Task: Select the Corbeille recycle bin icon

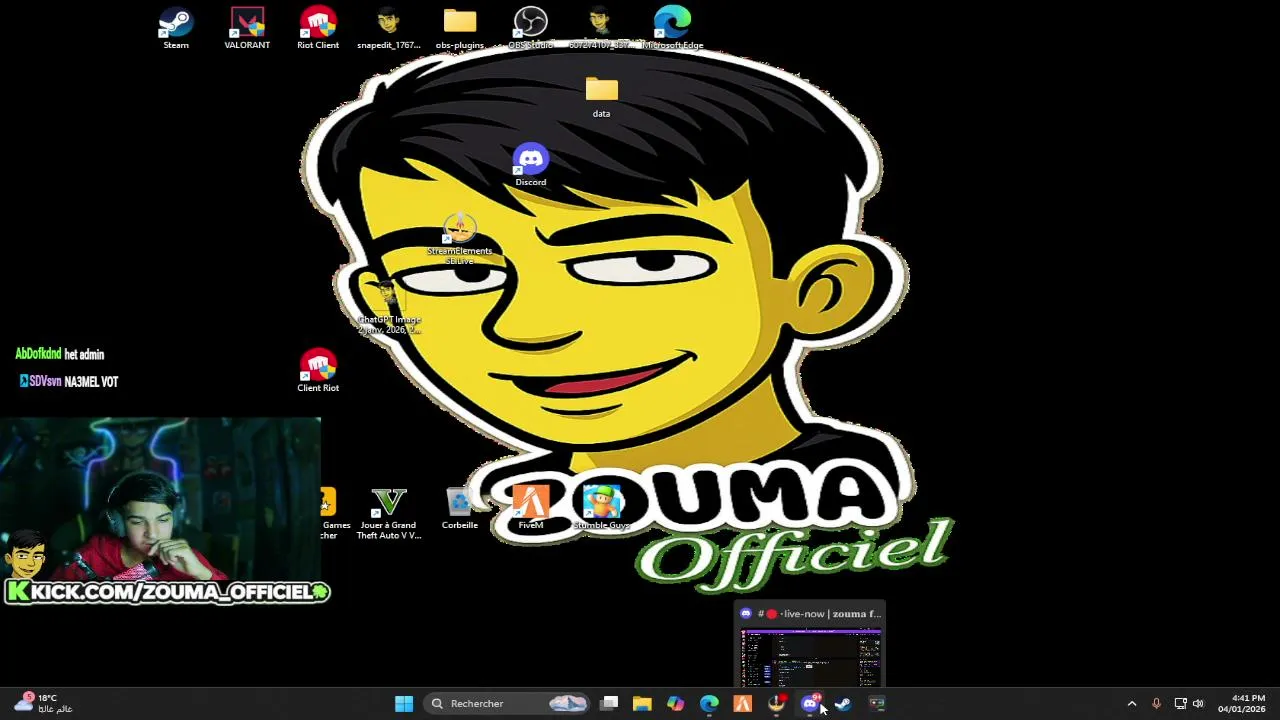Action: 460,508
